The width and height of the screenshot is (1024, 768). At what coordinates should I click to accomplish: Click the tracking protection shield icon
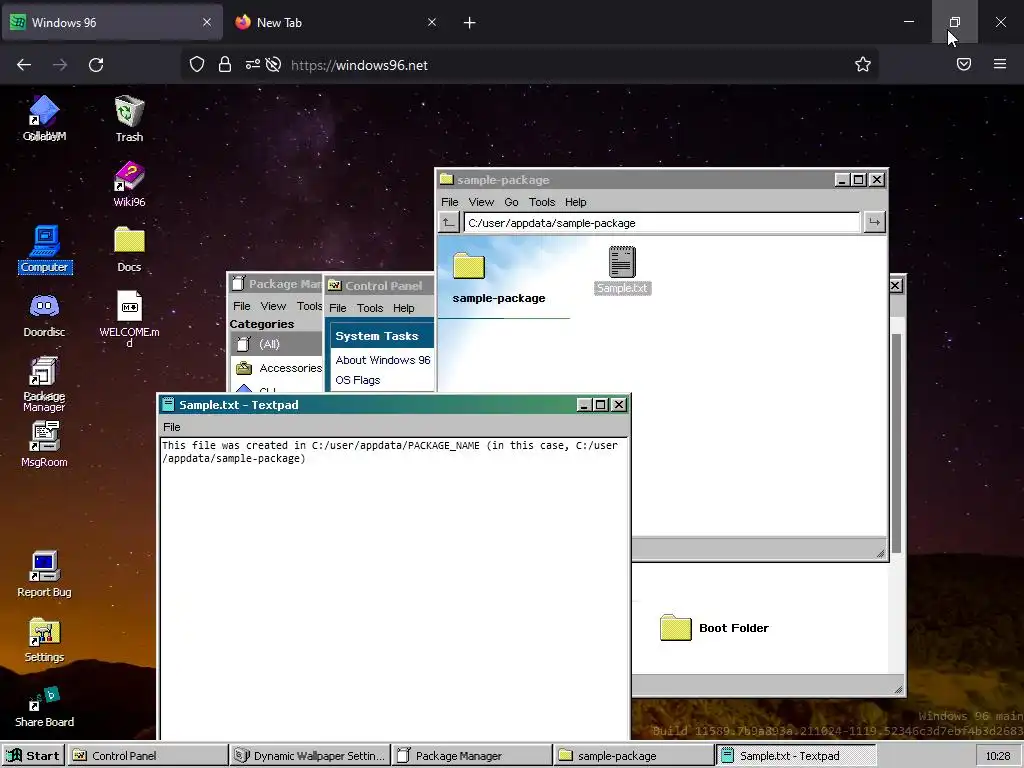tap(197, 64)
